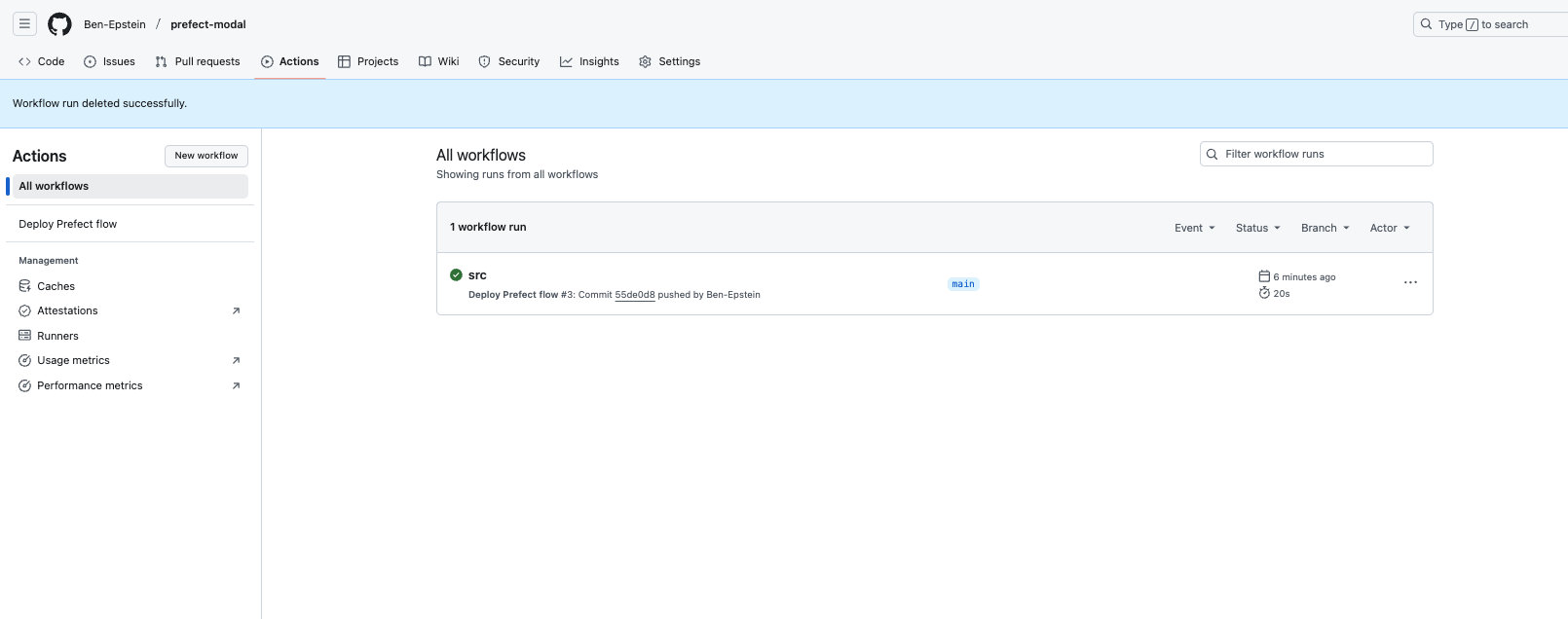Screen dimensions: 1568x619
Task: Click external link arrow beside Attestations
Action: point(236,310)
